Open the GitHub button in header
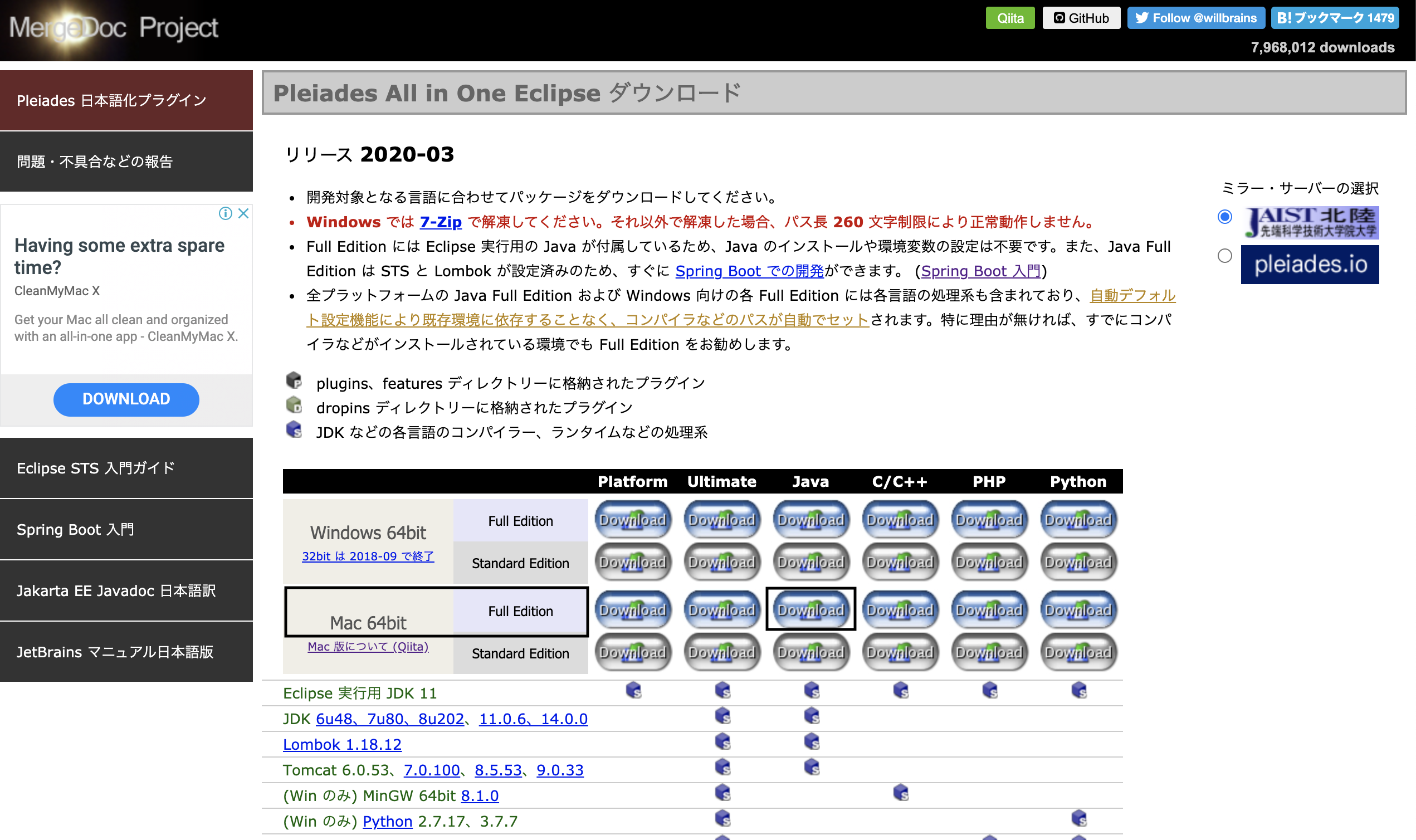1416x840 pixels. pos(1081,18)
